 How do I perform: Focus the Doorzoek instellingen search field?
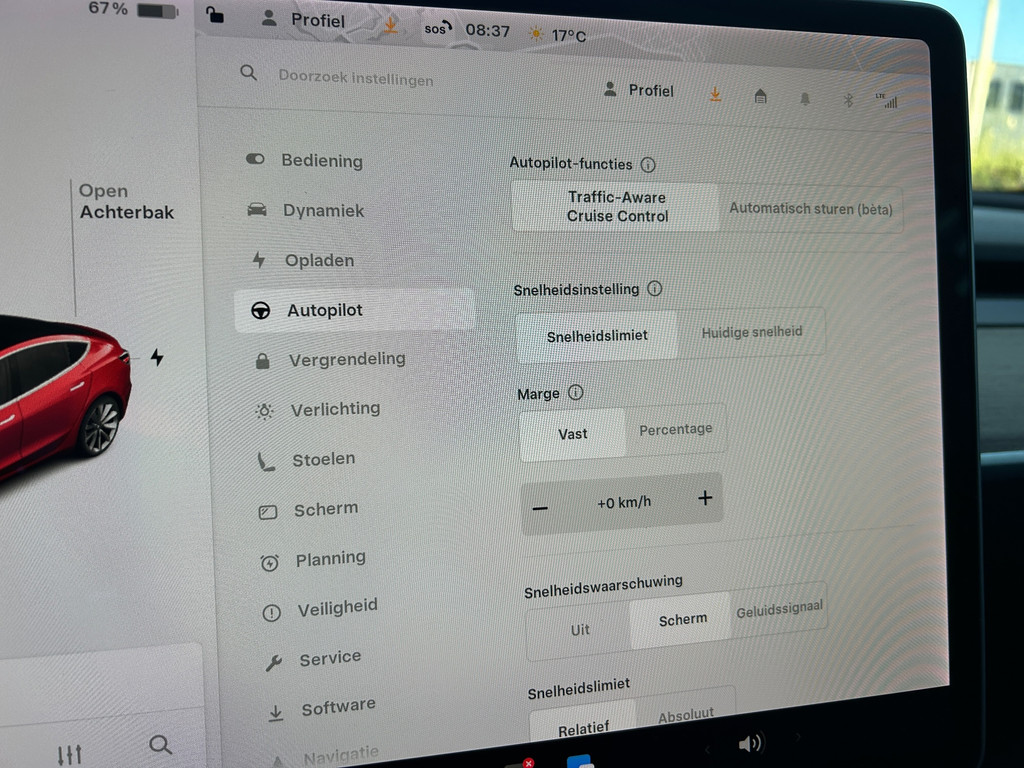coord(355,78)
